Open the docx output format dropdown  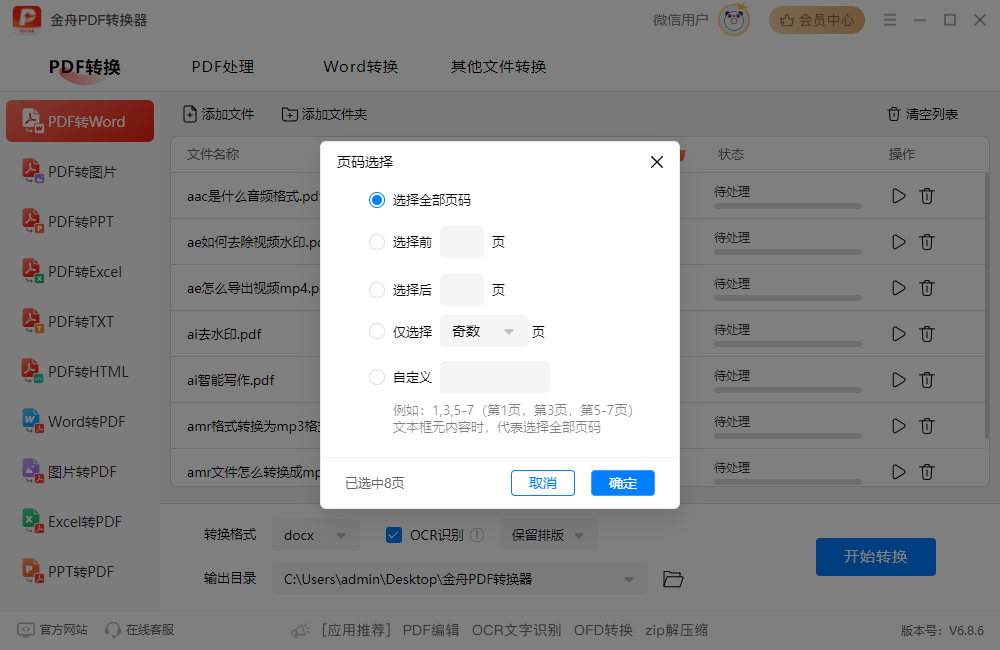click(x=315, y=535)
